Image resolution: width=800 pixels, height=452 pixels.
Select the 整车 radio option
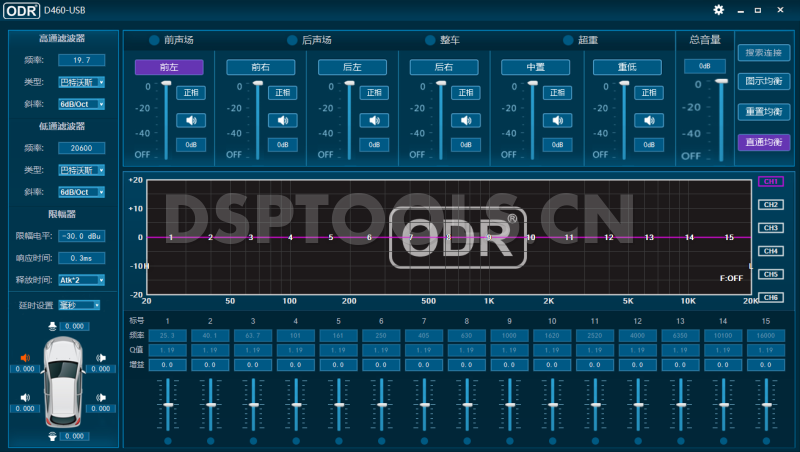pyautogui.click(x=430, y=40)
